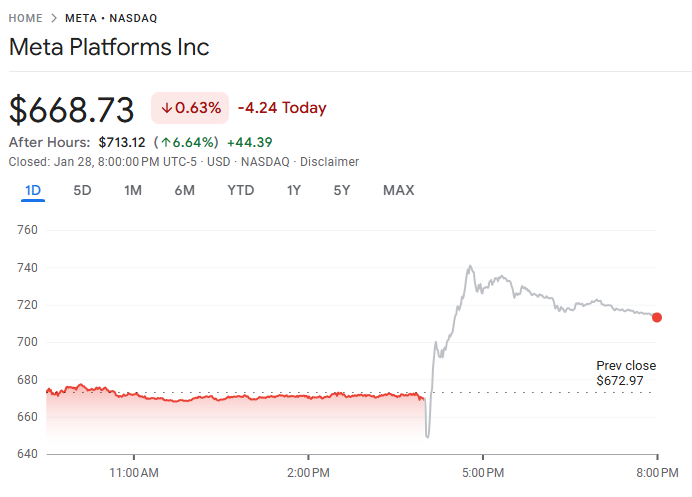Select the MAX time range

(398, 190)
